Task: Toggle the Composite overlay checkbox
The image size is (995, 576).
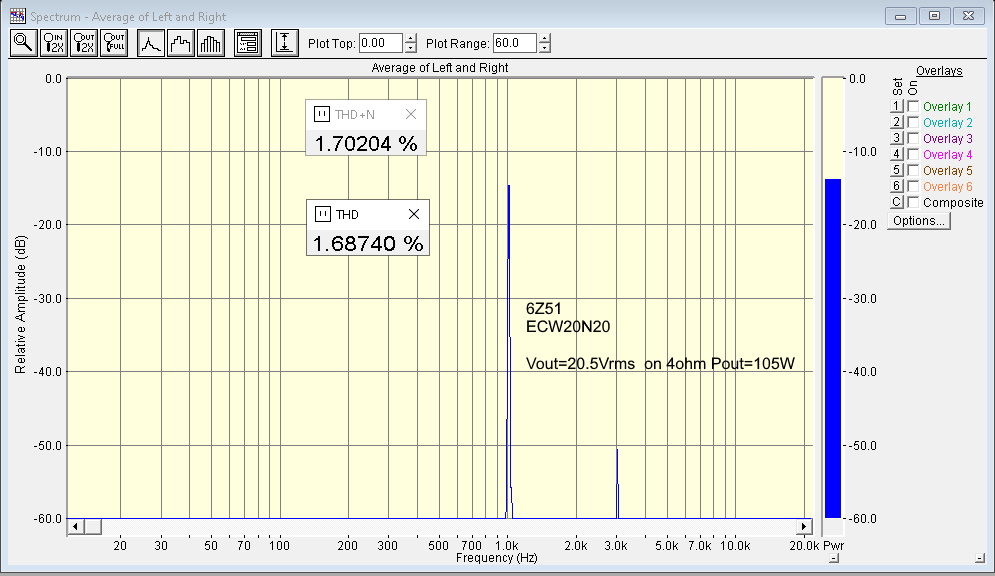Action: (x=913, y=203)
